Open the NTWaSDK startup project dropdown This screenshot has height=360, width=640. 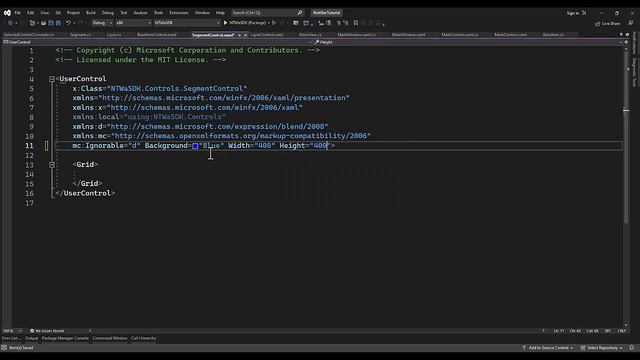click(187, 23)
